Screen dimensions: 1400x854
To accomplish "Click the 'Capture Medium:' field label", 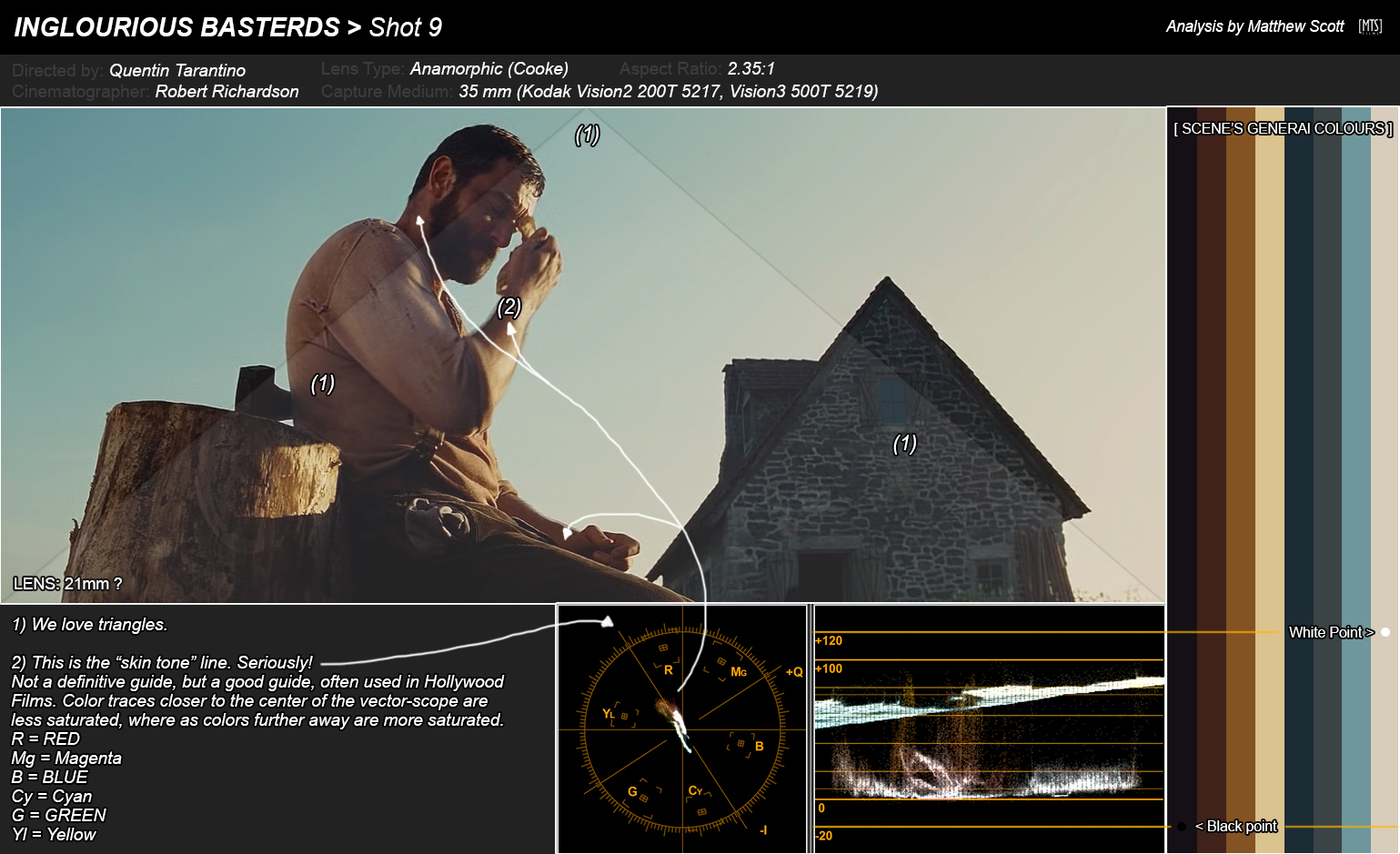I will coord(387,91).
